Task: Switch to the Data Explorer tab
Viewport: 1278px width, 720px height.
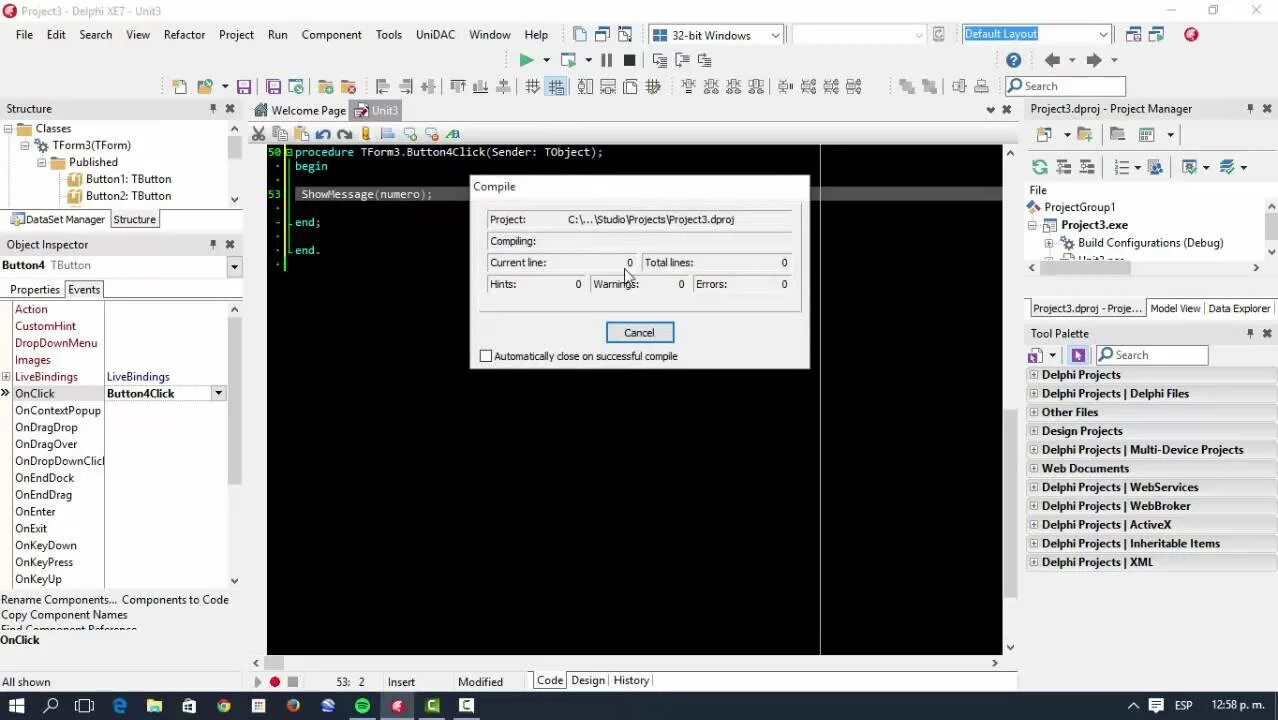Action: click(x=1239, y=308)
